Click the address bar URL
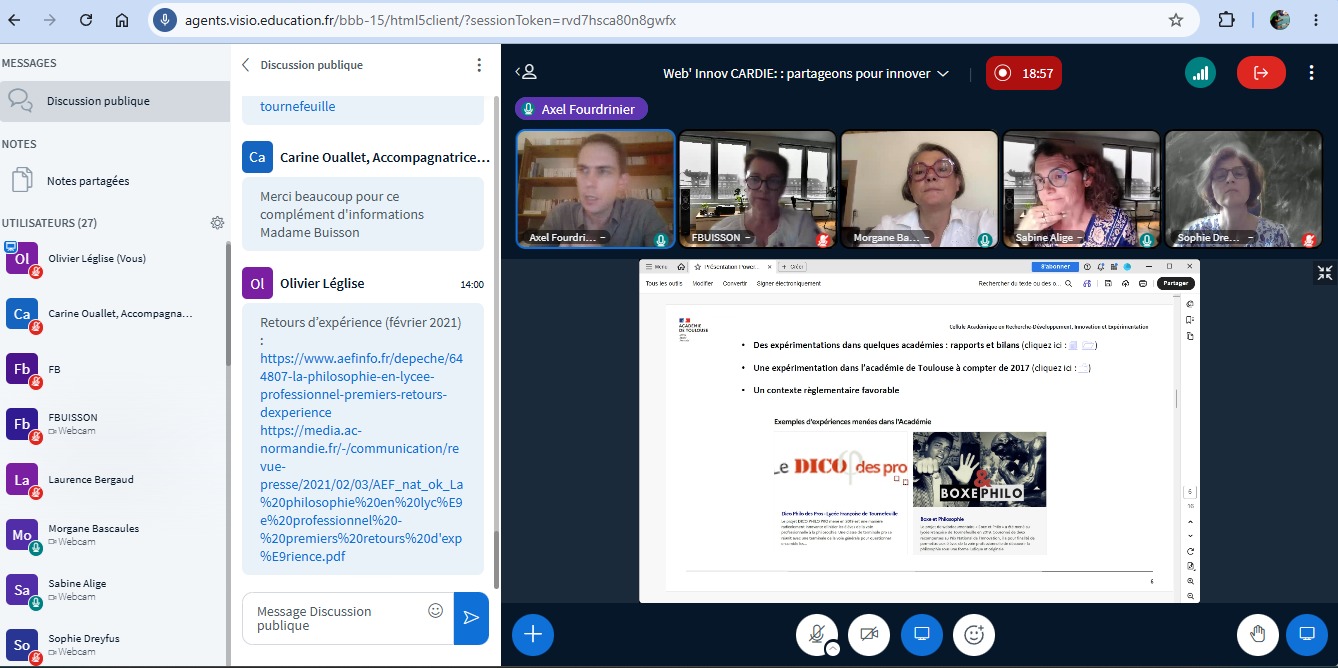This screenshot has width=1338, height=668. click(430, 20)
